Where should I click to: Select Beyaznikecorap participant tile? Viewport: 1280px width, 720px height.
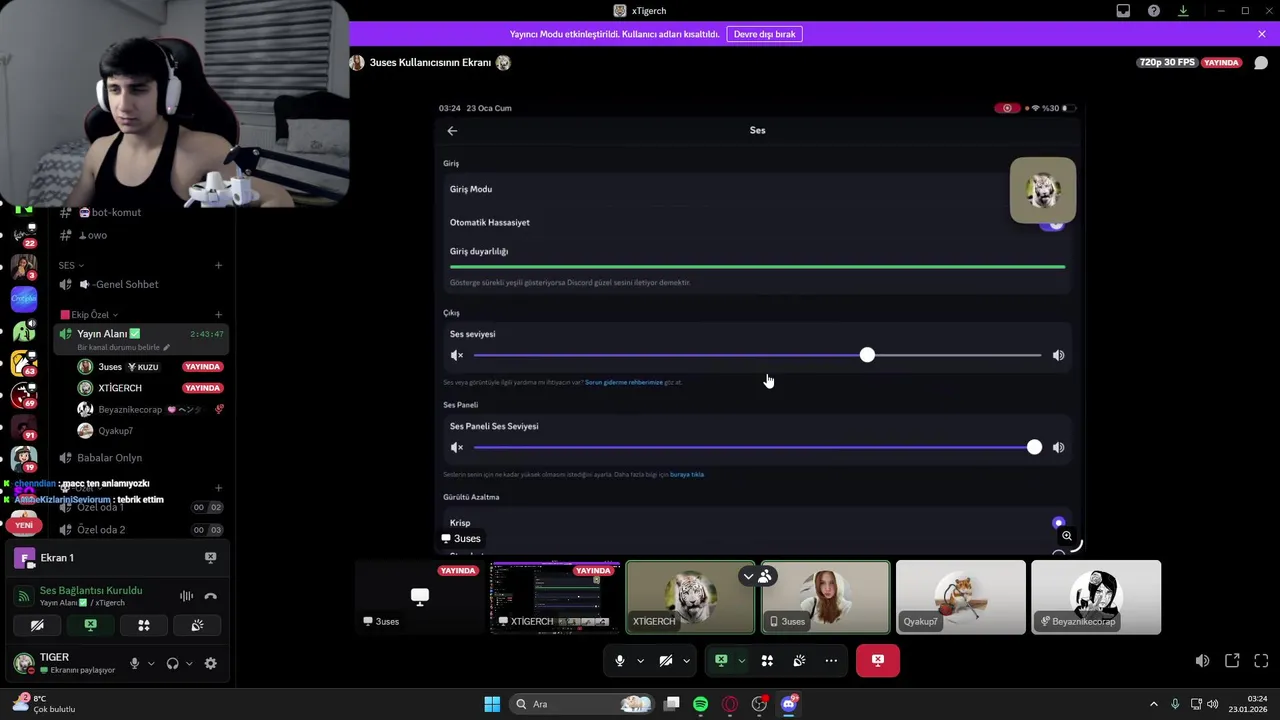tap(1096, 597)
